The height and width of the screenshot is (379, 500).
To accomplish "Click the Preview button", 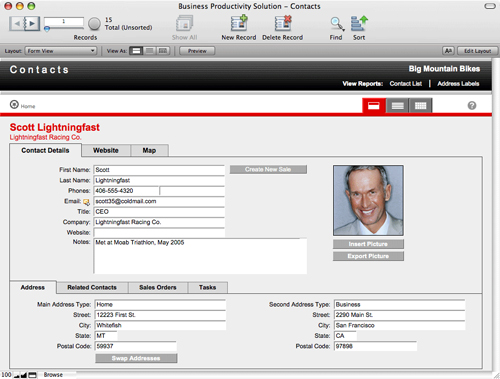I will click(197, 51).
